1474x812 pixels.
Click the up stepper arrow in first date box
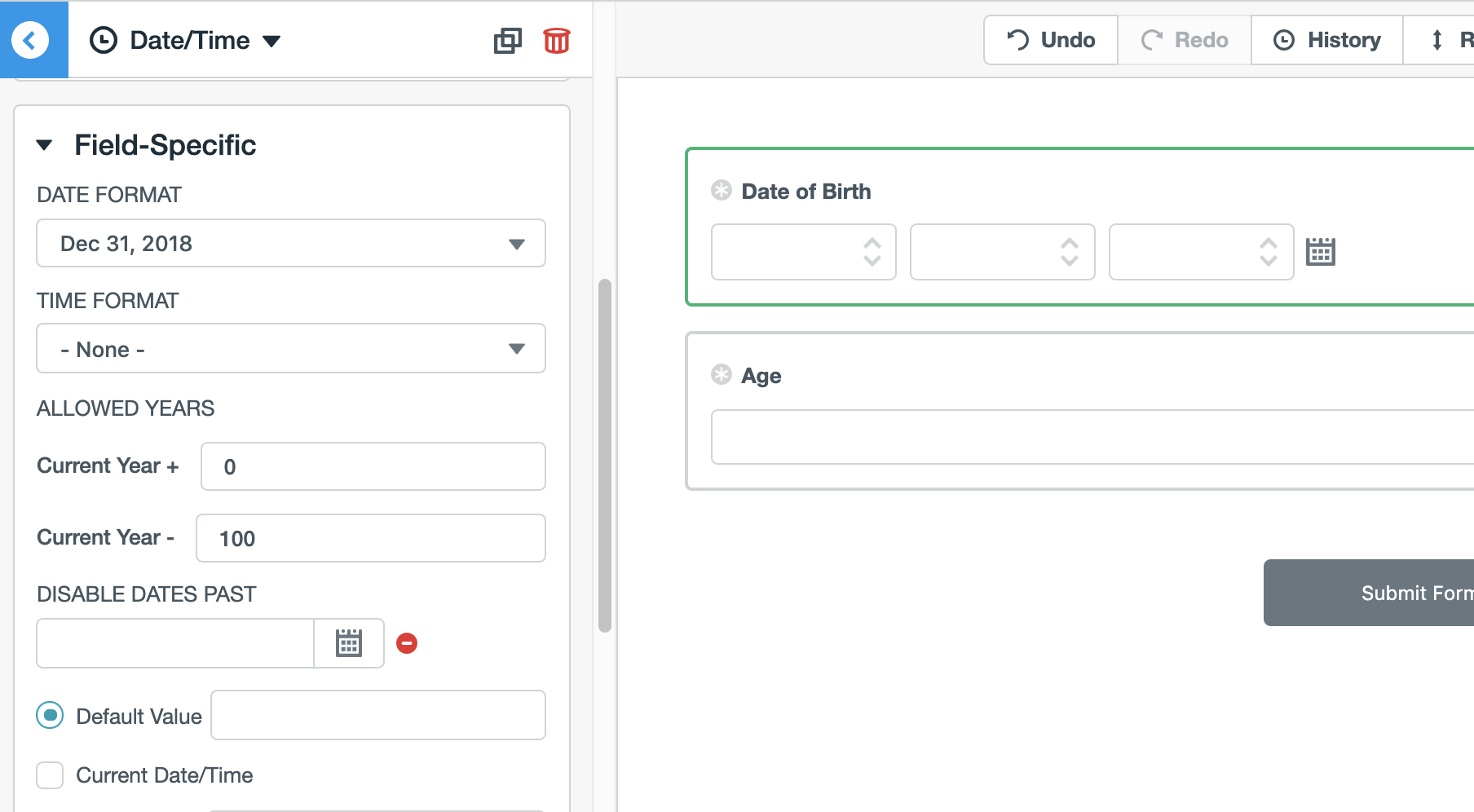coord(871,244)
